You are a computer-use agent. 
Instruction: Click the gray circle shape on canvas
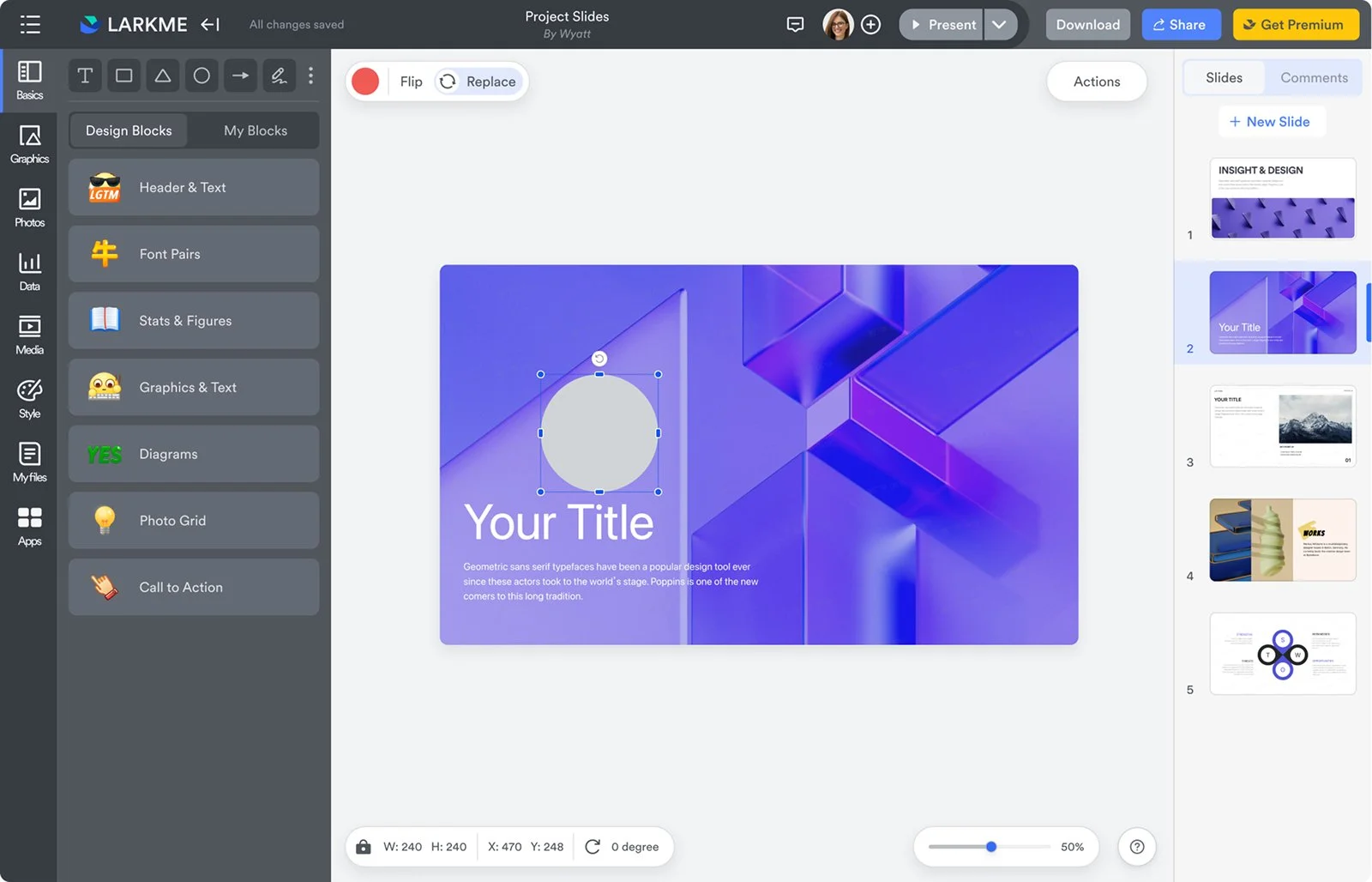coord(599,433)
